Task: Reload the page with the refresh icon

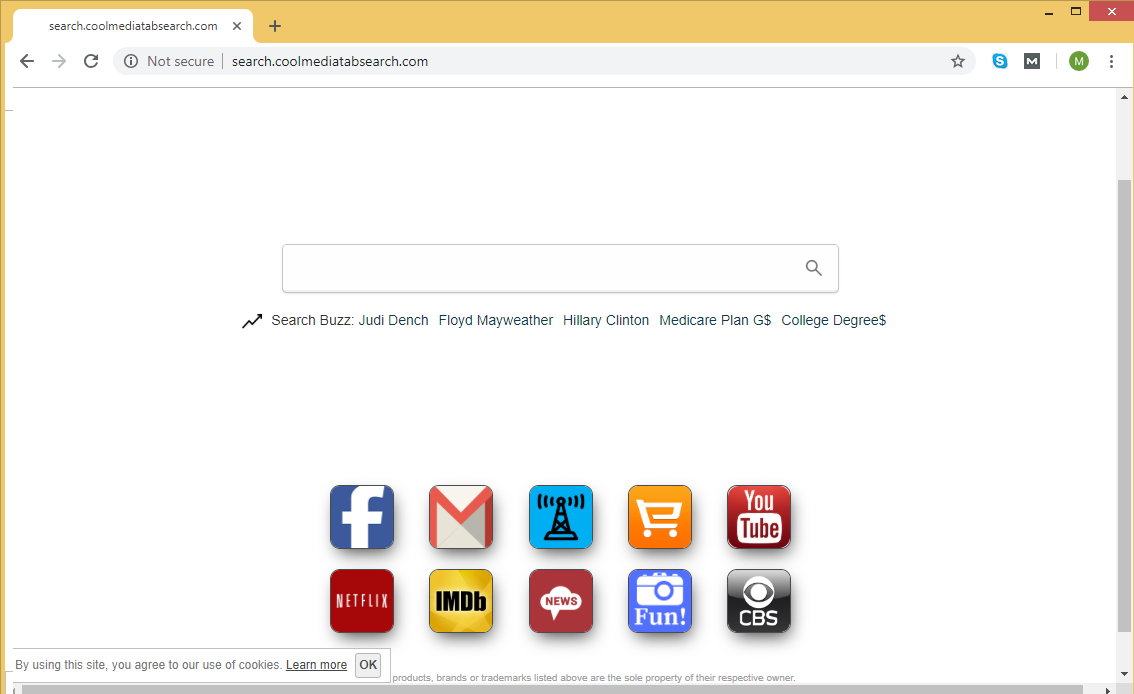Action: pyautogui.click(x=90, y=61)
